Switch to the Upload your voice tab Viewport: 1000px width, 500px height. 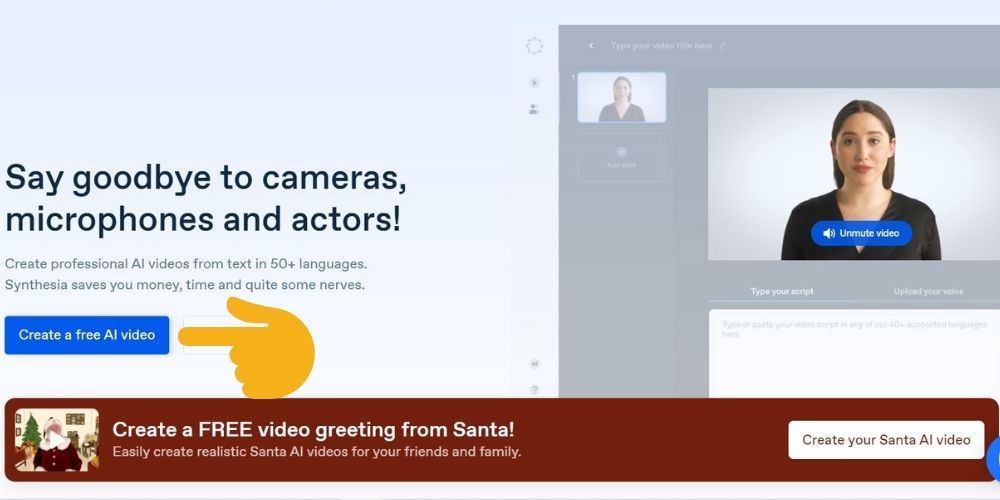[x=928, y=291]
